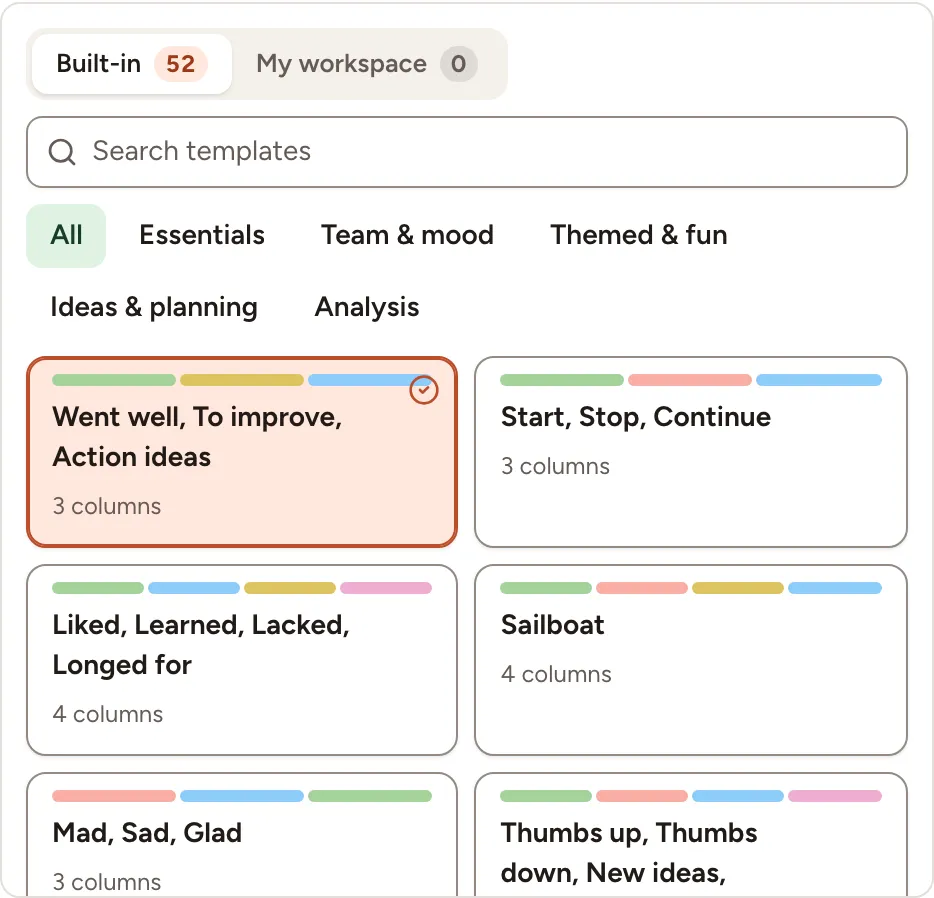This screenshot has width=934, height=898.
Task: Filter templates by Essentials
Action: click(x=202, y=235)
